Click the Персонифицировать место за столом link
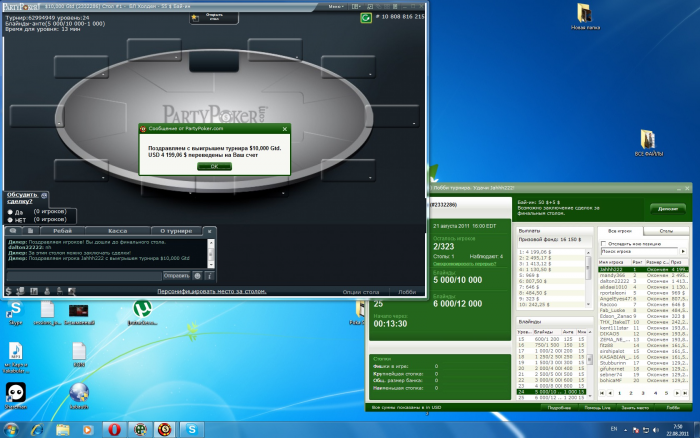Screen dimensions: 700x438 [x=212, y=292]
